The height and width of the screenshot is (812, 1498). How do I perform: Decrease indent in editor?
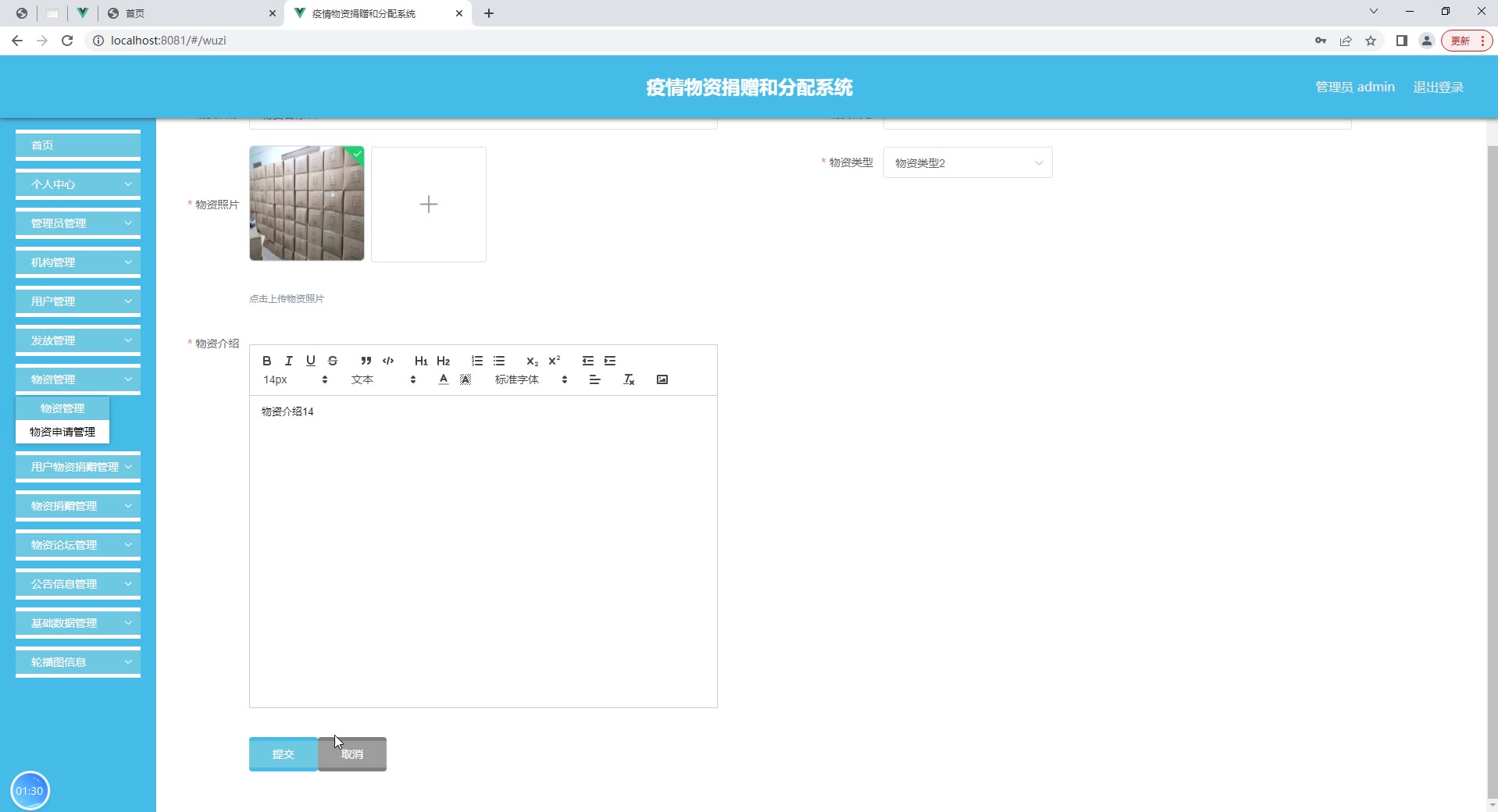pos(588,361)
